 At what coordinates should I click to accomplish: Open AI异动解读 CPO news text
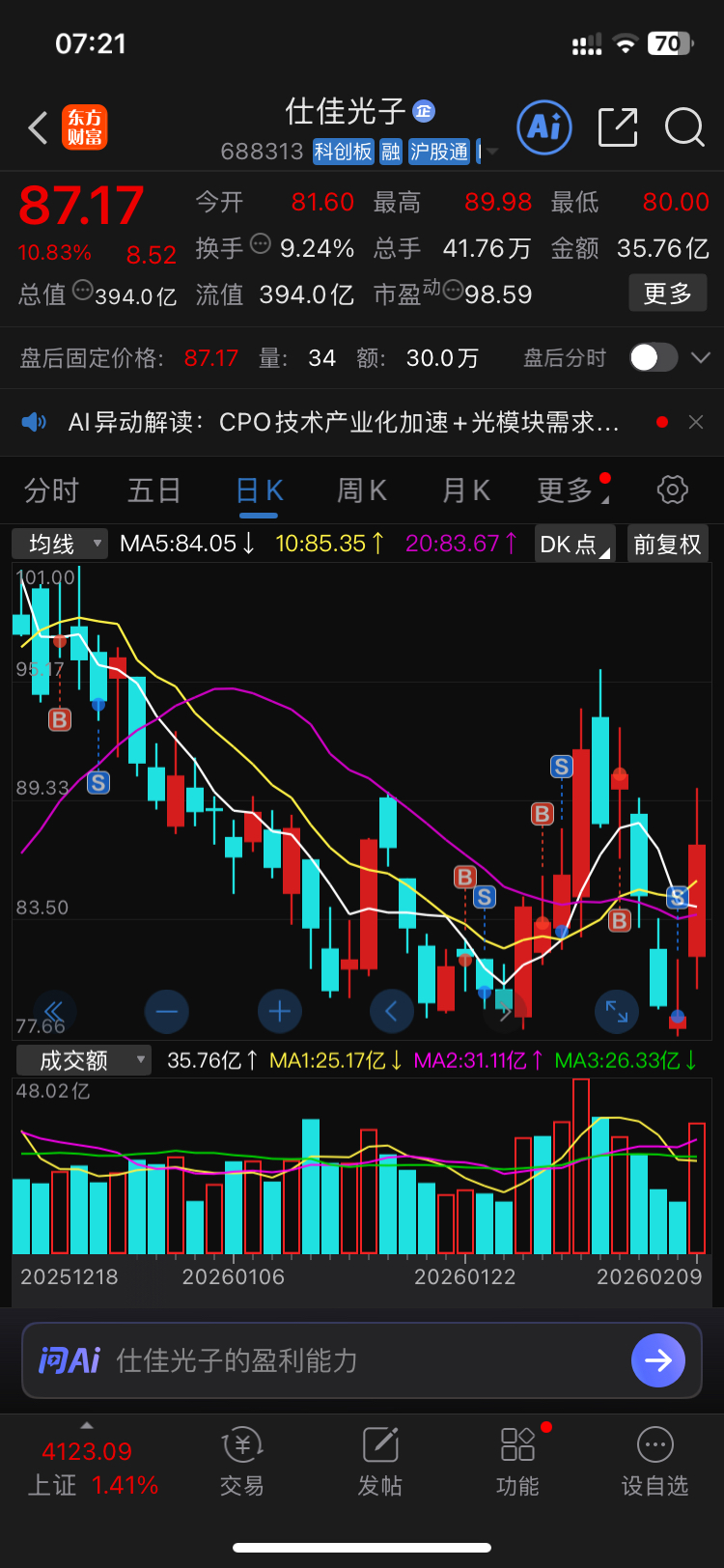click(344, 422)
